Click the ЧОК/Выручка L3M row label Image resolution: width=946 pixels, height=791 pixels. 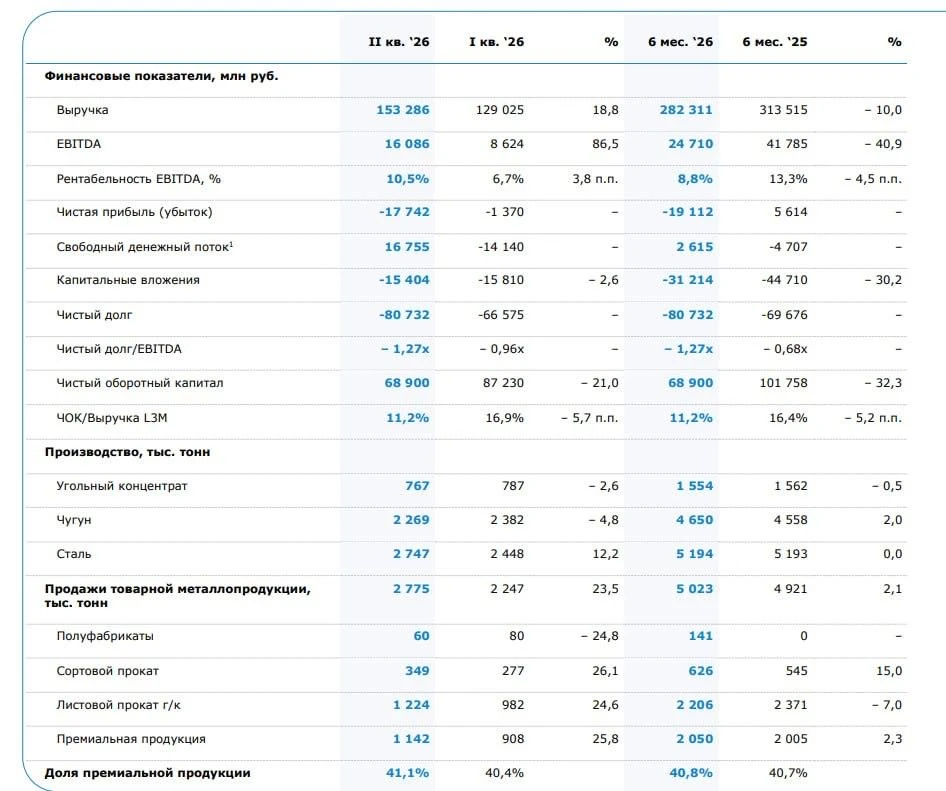pyautogui.click(x=112, y=418)
